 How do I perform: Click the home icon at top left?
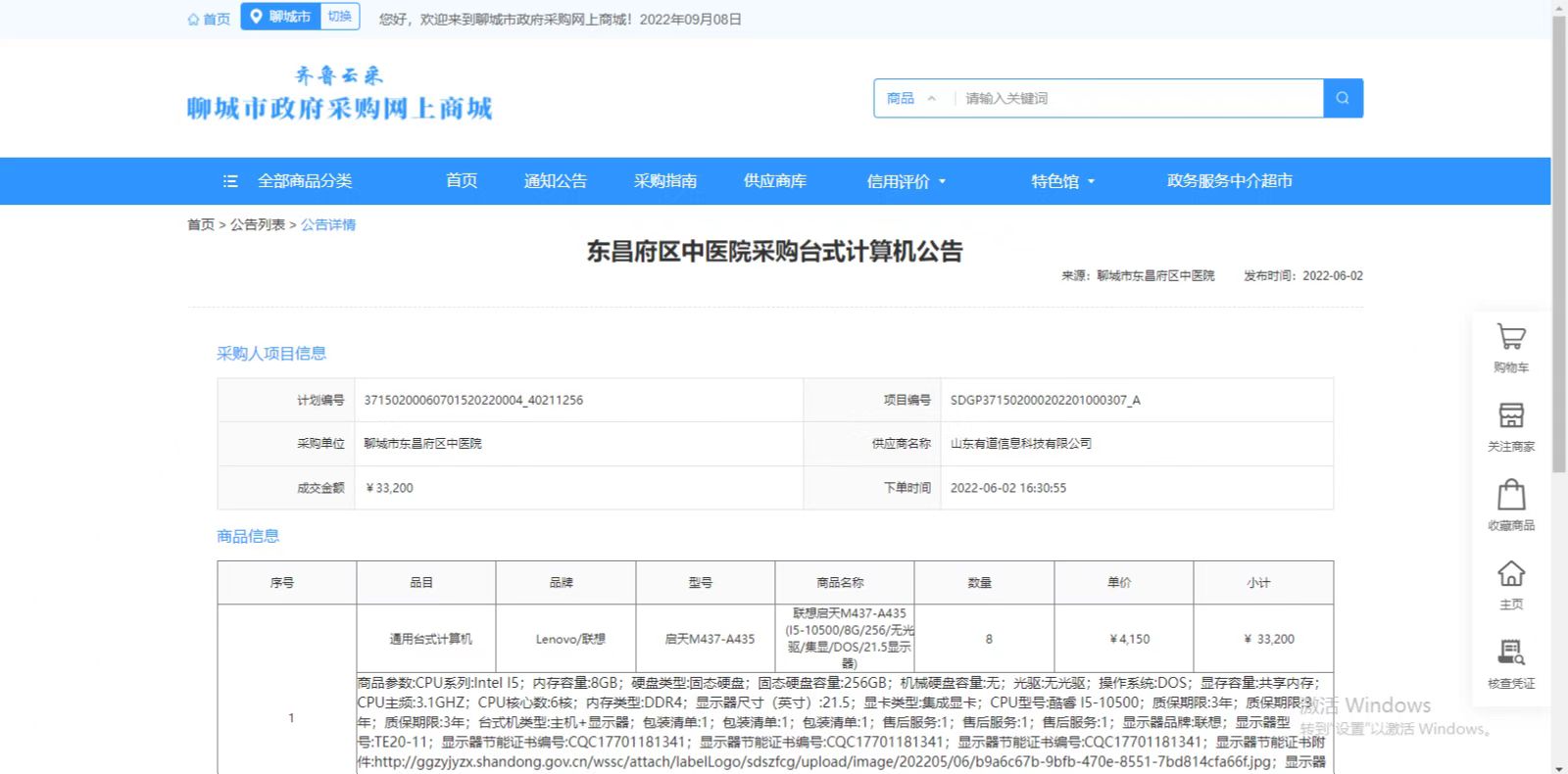pos(193,19)
